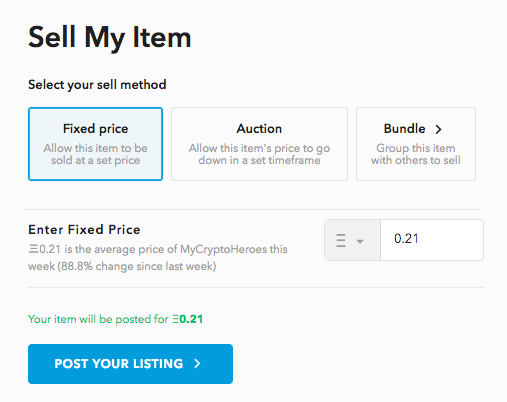This screenshot has height=402, width=507.
Task: Click the 'Sell My Item' heading
Action: [110, 38]
